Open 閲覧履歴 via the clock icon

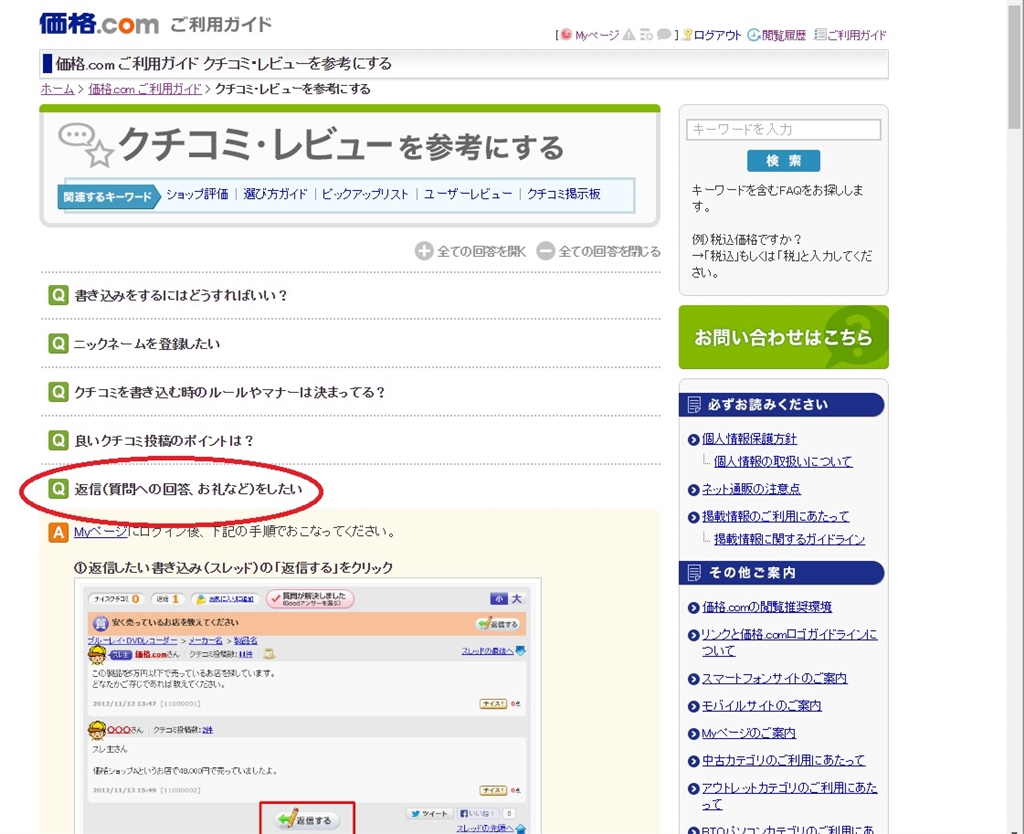point(777,35)
